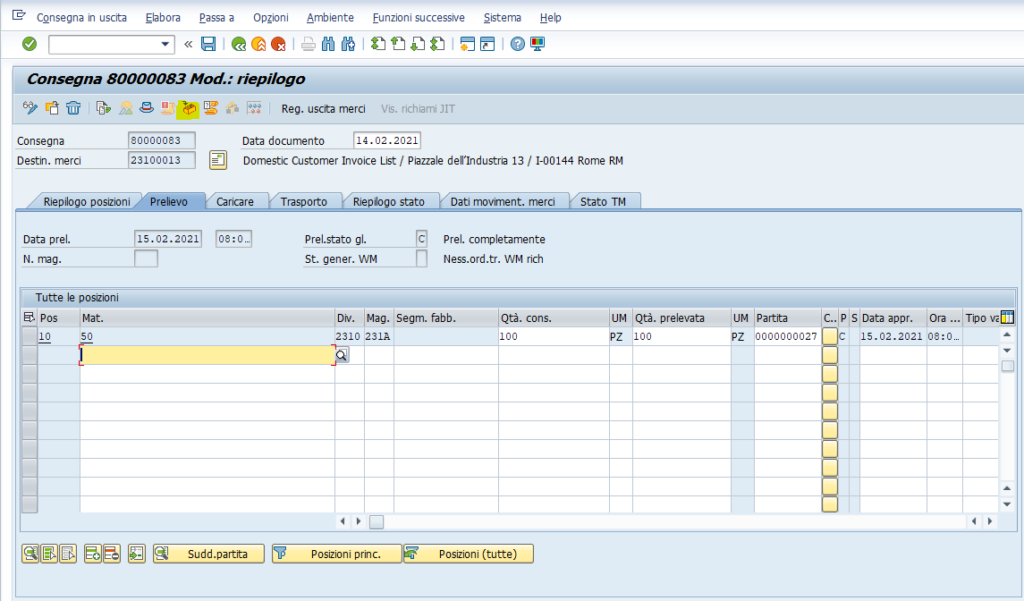Open the address details icon beside Destin. merci

click(x=218, y=160)
